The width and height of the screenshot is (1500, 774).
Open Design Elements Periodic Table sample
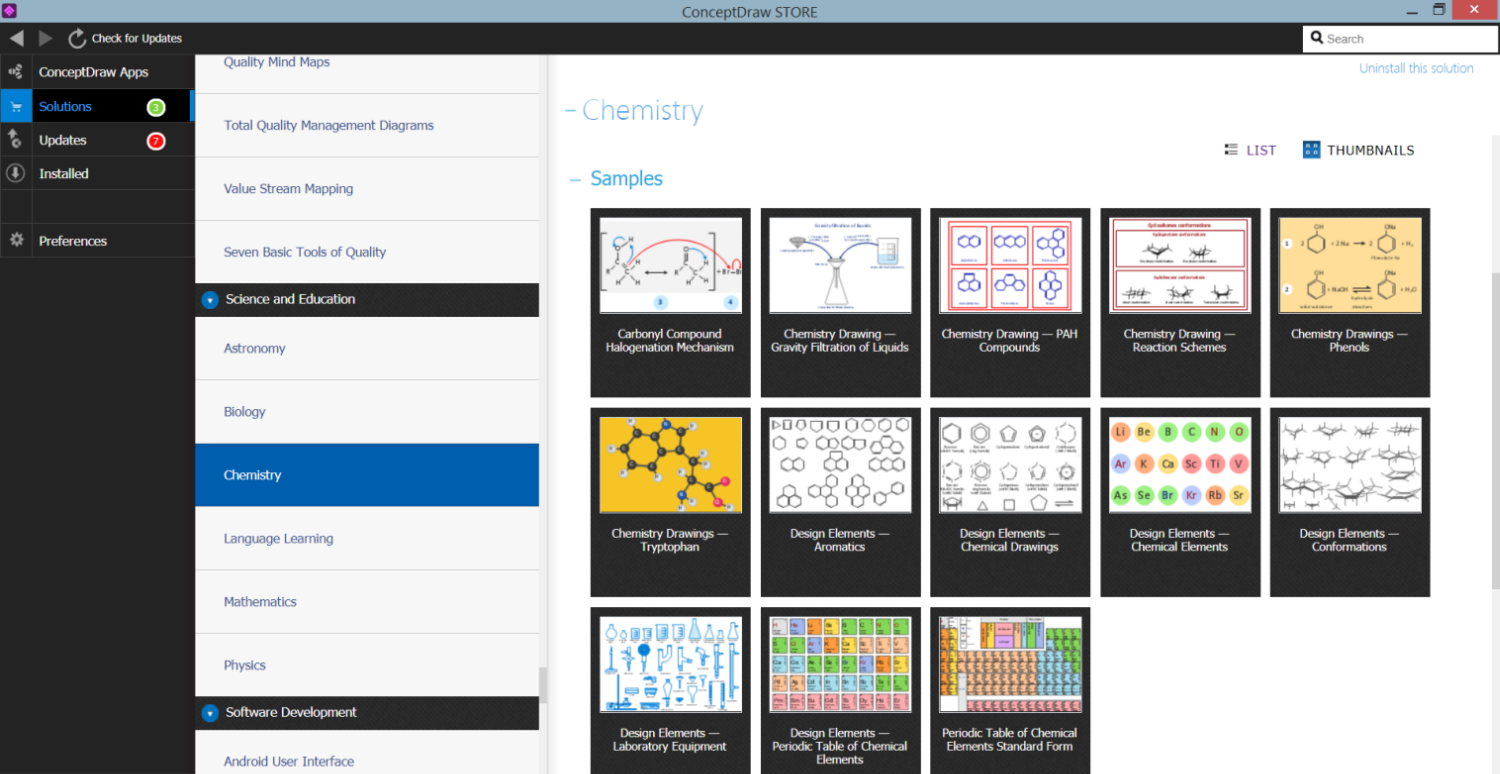(840, 690)
